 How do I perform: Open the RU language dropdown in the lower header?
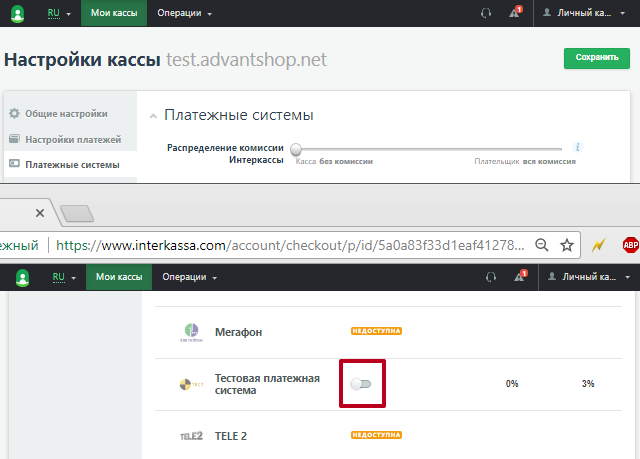tap(64, 277)
